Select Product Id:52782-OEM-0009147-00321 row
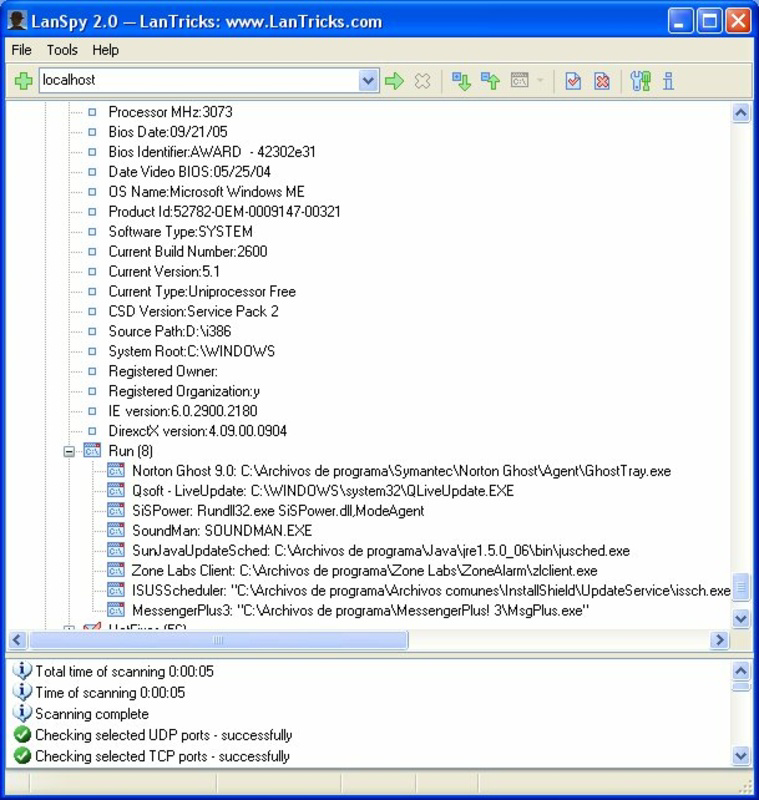This screenshot has width=759, height=800. tap(224, 211)
